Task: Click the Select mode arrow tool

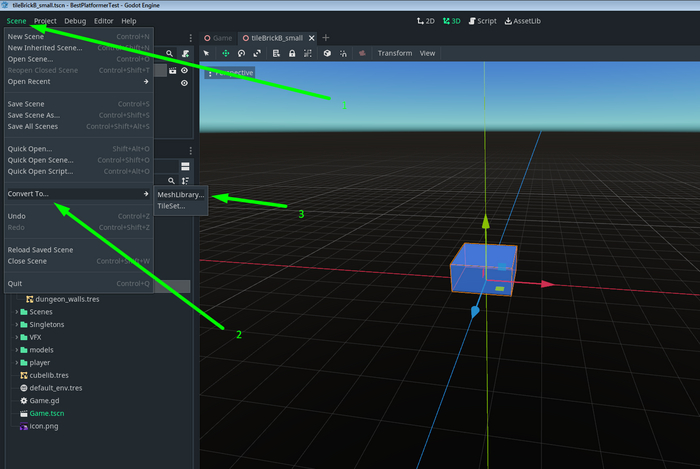Action: [x=207, y=53]
